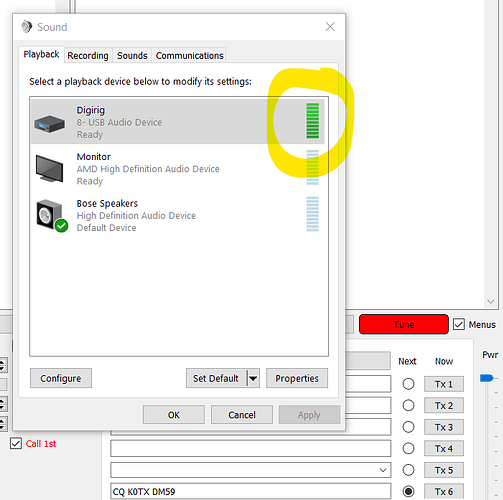The image size is (503, 500).
Task: Open the Sounds tab
Action: tap(132, 55)
